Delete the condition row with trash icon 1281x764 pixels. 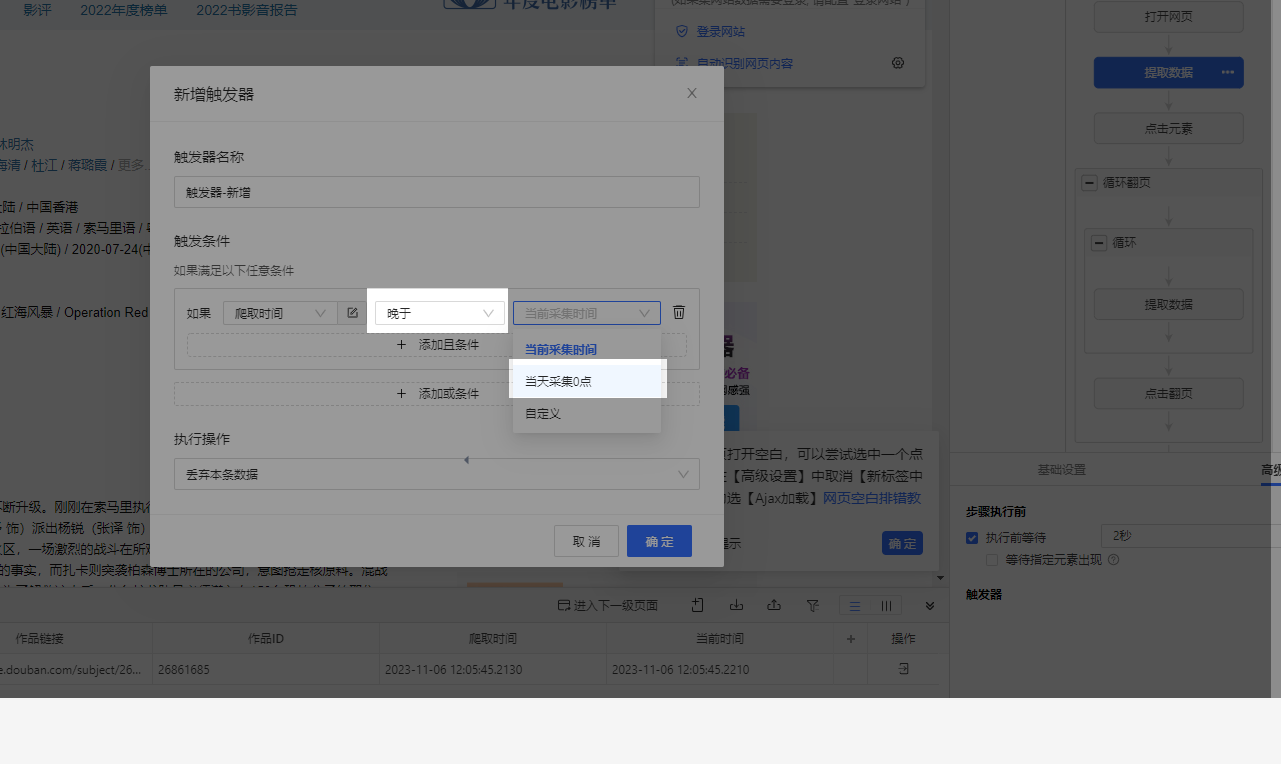tap(679, 313)
